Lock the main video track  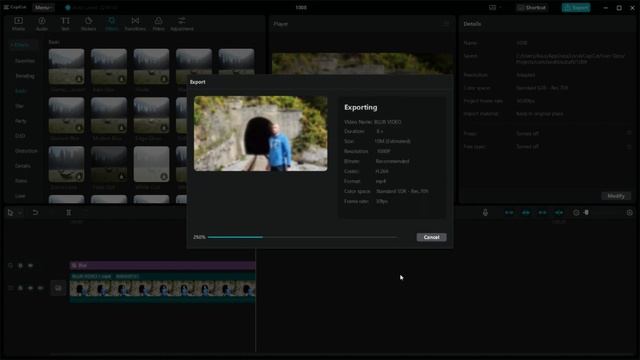click(20, 288)
